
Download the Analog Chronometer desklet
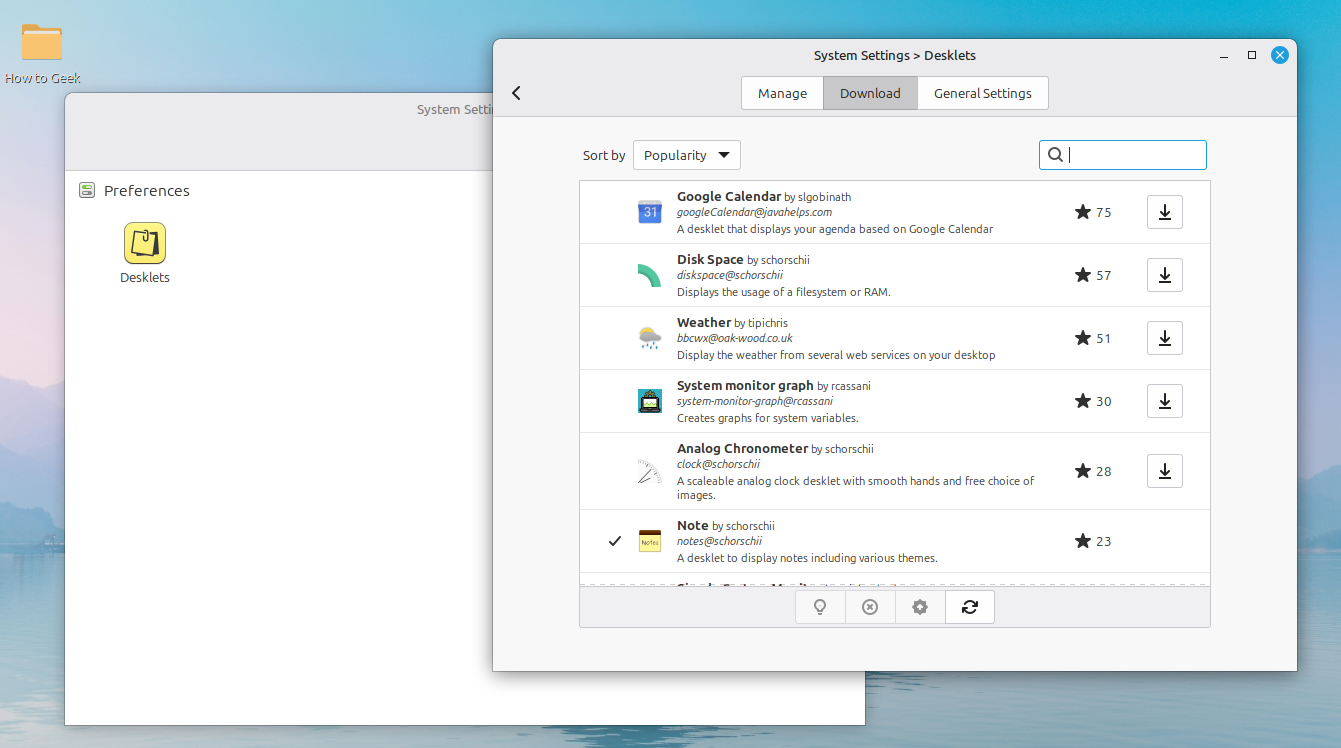pyautogui.click(x=1164, y=471)
